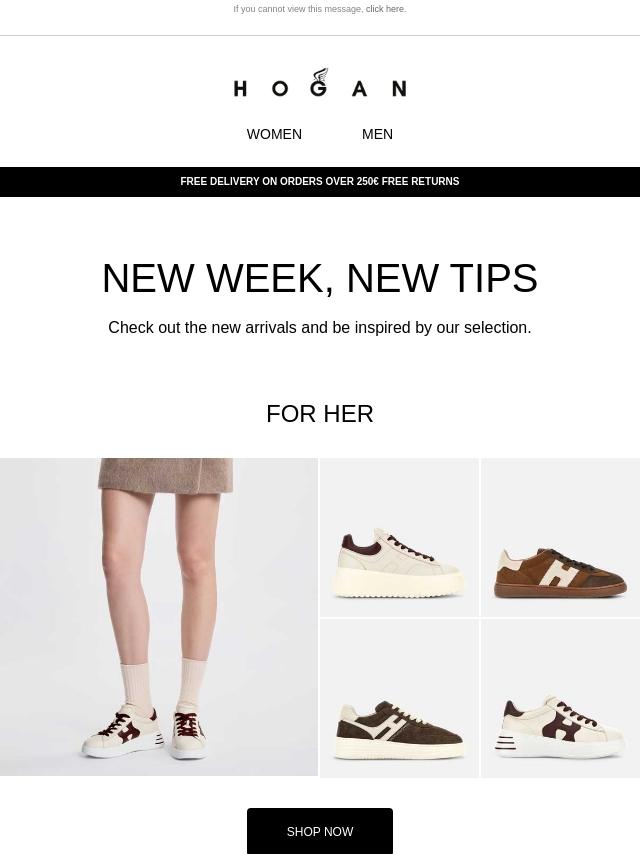Click the letter H in Hogan logo
Viewport: 640px width, 854px height.
(240, 88)
